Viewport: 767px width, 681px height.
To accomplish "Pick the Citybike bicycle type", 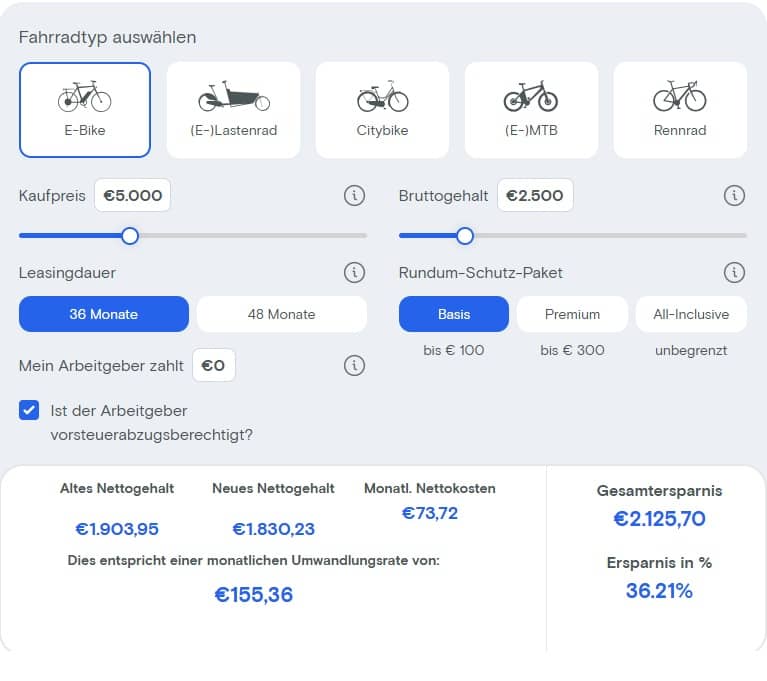I will (382, 110).
